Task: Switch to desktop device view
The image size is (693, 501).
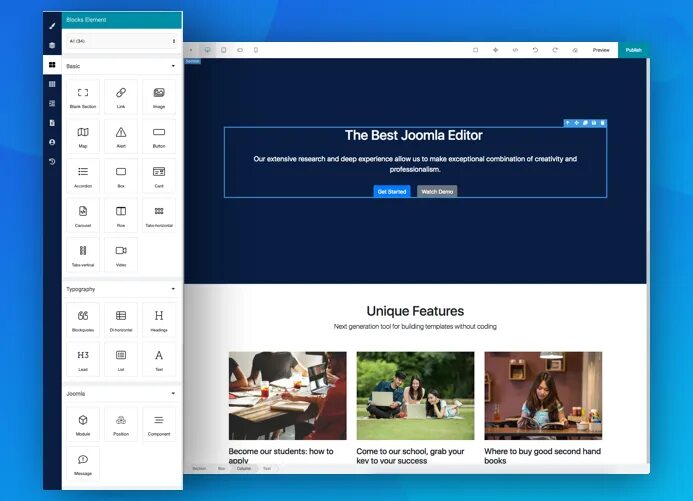Action: pos(207,50)
